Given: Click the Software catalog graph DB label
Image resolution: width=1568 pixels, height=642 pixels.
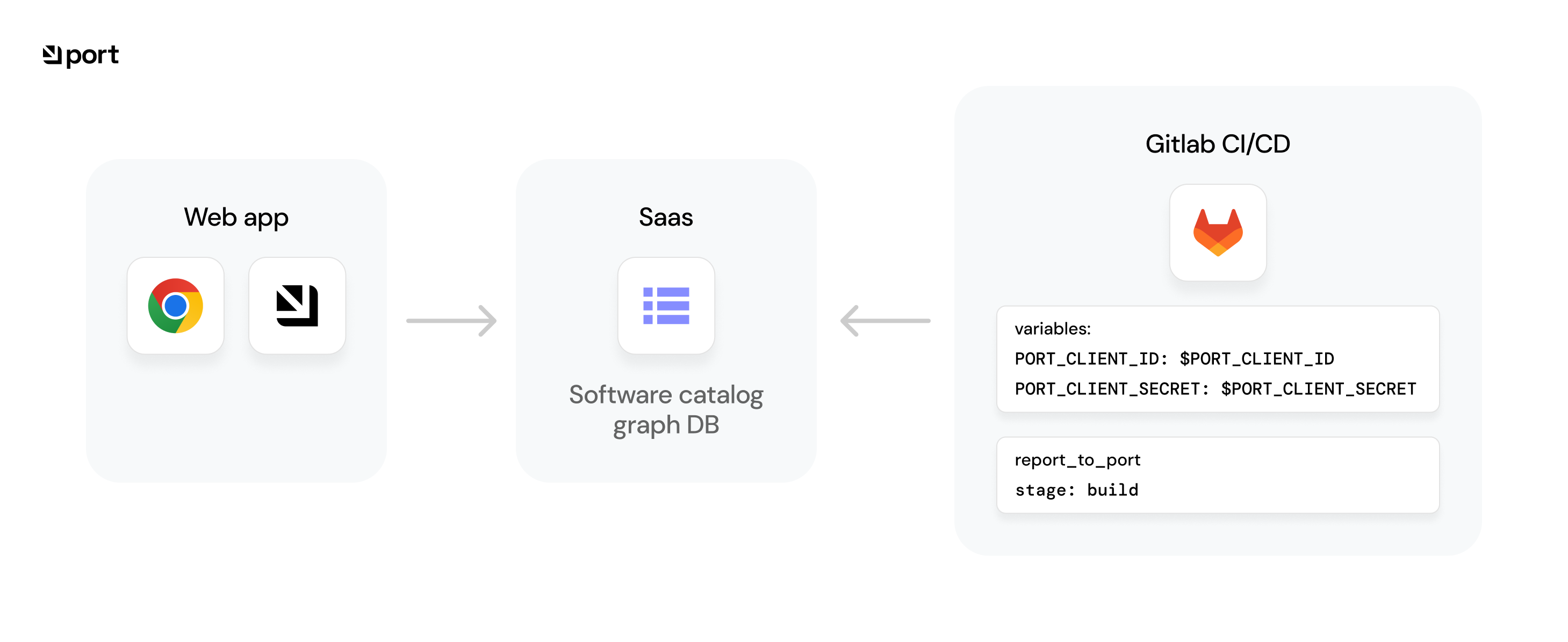Looking at the screenshot, I should (666, 409).
